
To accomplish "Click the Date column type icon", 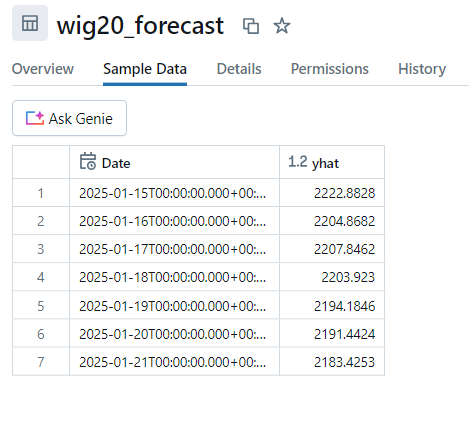I will point(88,161).
